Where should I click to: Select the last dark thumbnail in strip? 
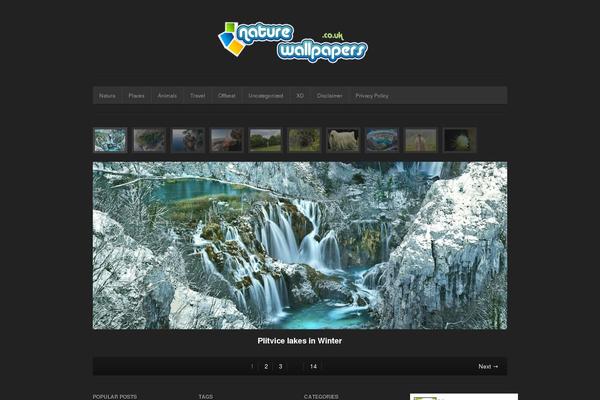[x=459, y=140]
